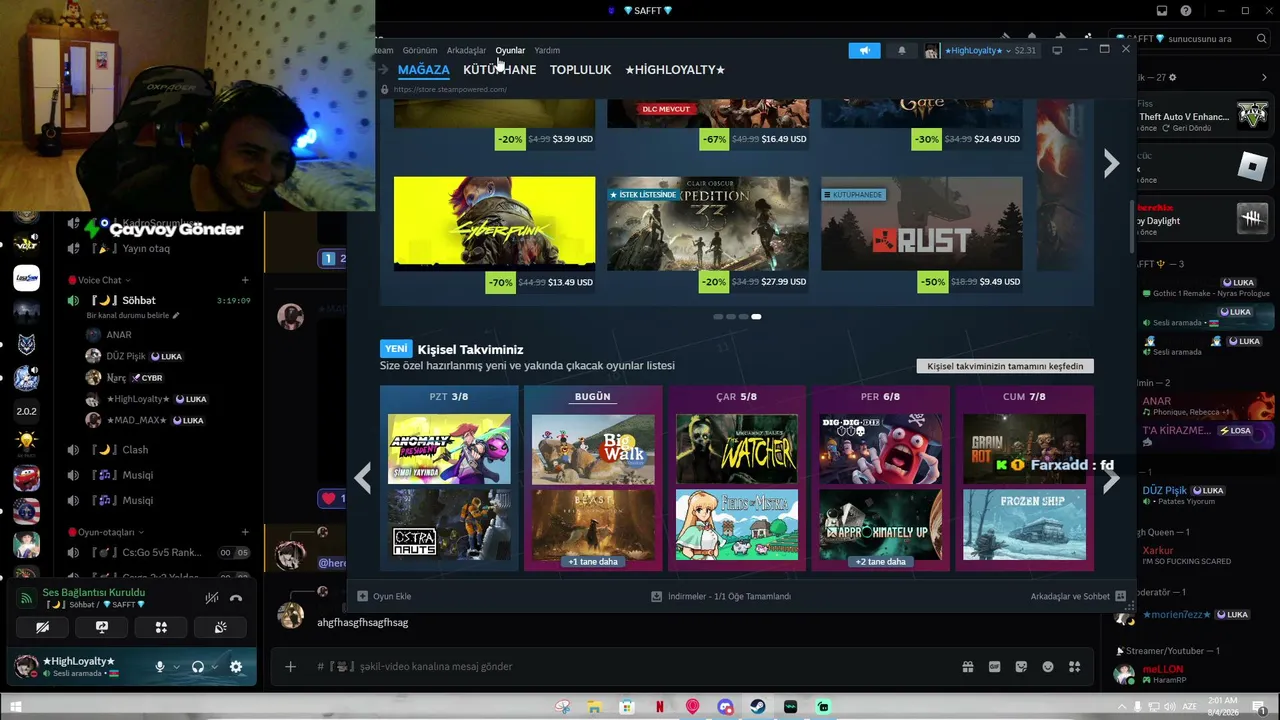Open The Watcher game in the calendar
Image resolution: width=1280 pixels, height=720 pixels.
coord(737,449)
